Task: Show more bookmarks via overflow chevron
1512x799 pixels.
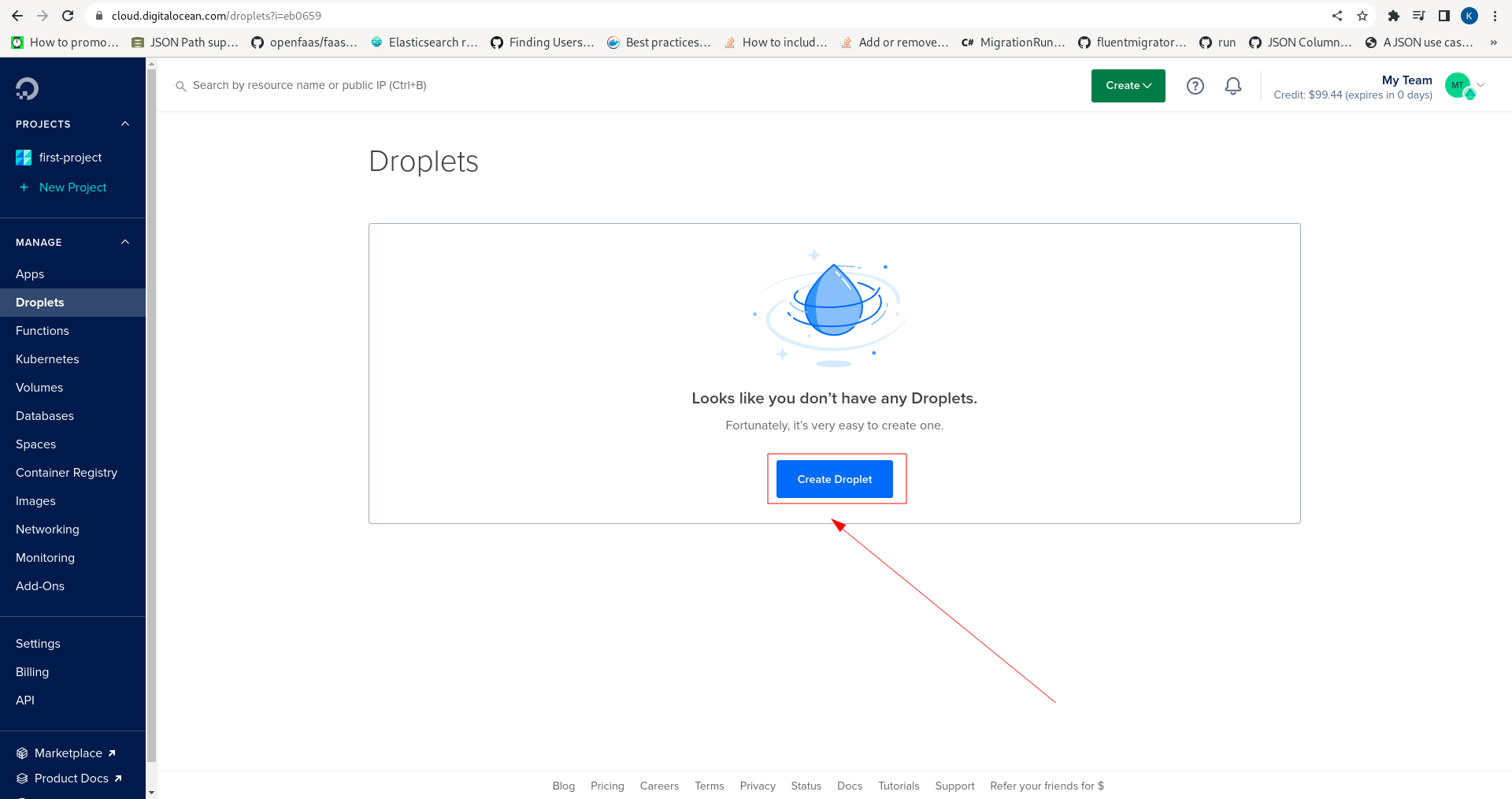Action: click(x=1494, y=43)
